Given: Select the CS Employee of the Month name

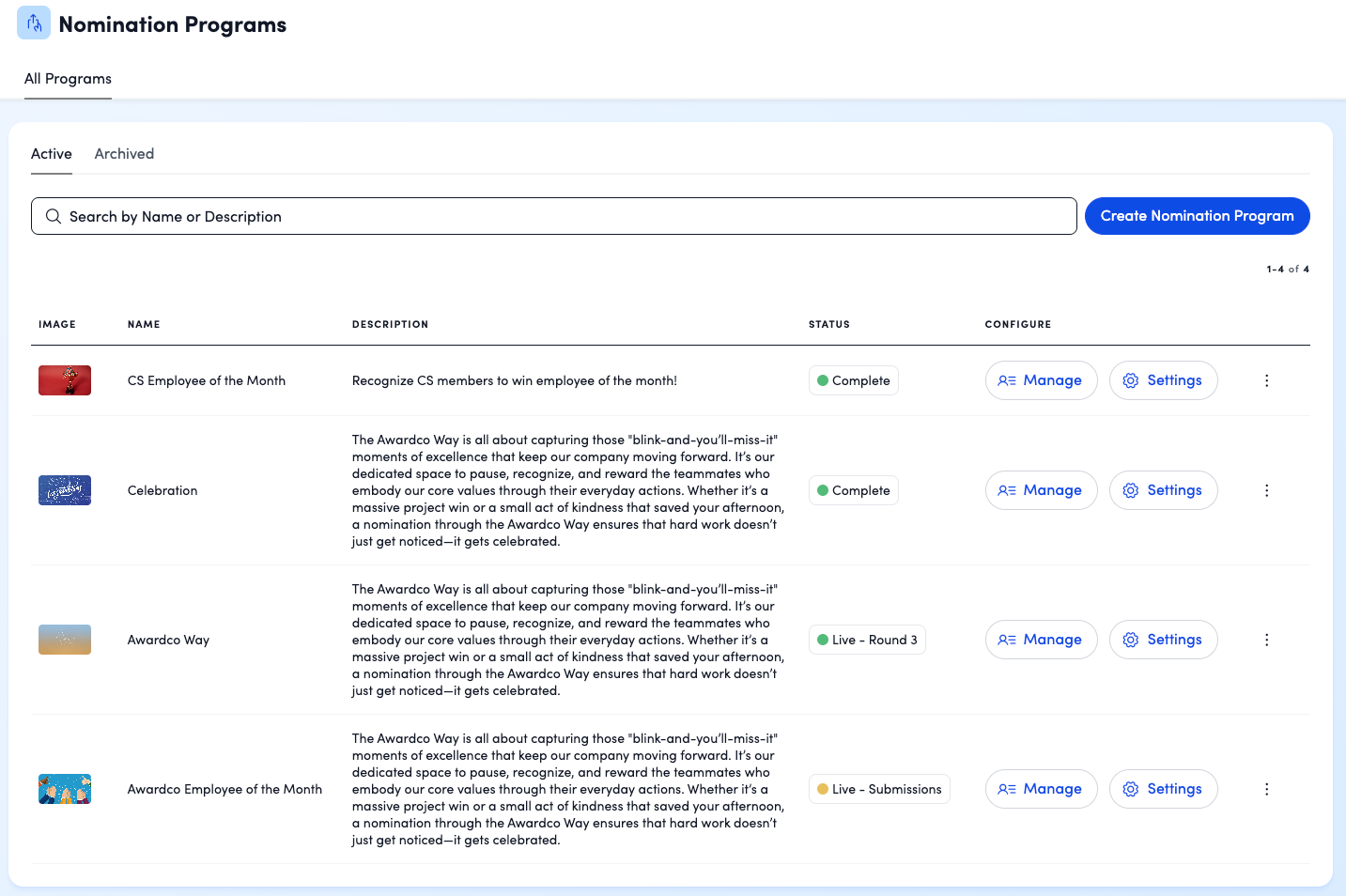Looking at the screenshot, I should 207,380.
